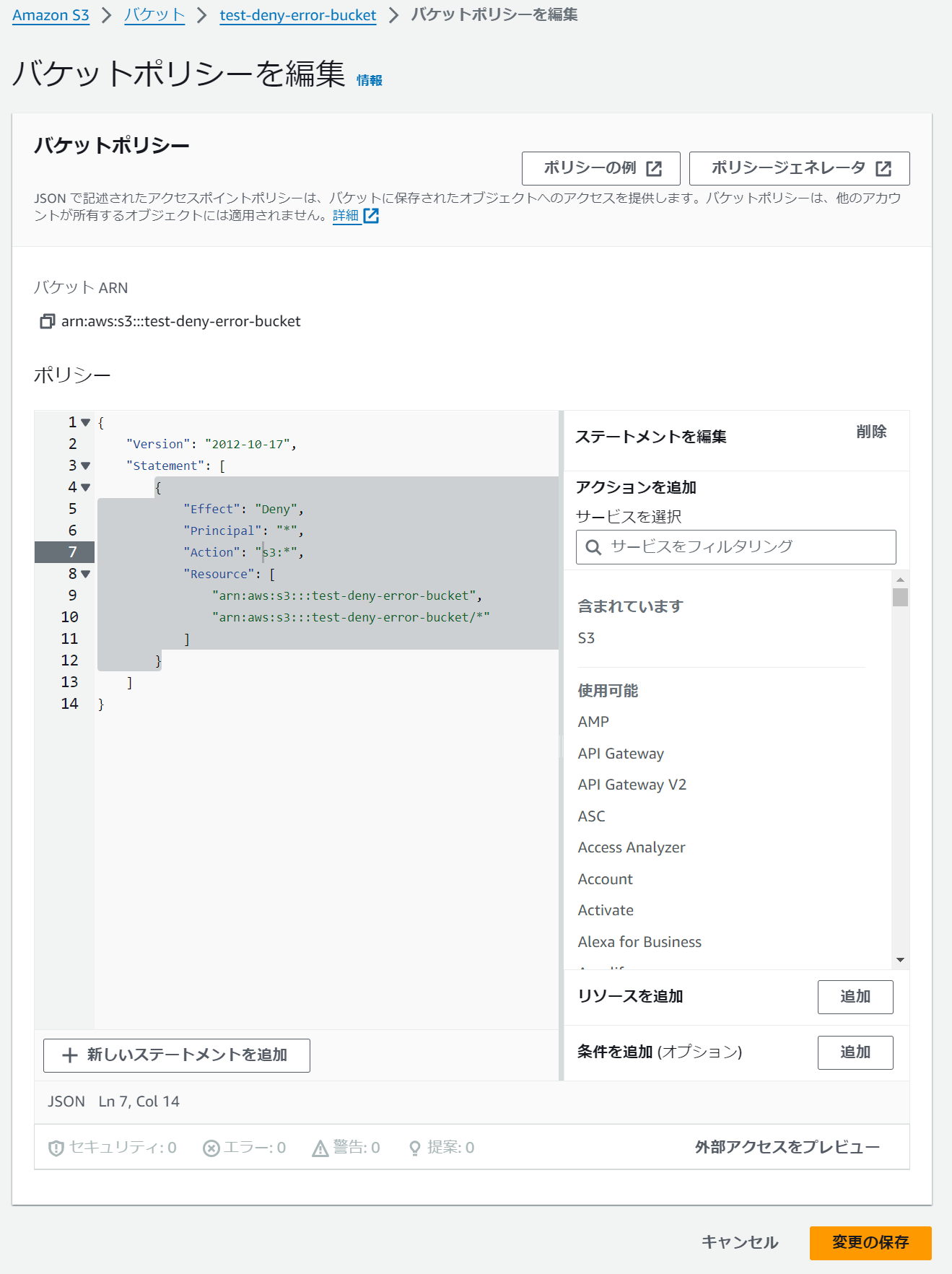The image size is (952, 1274).
Task: Click the "Action": "s3:*" line in editor
Action: 244,552
